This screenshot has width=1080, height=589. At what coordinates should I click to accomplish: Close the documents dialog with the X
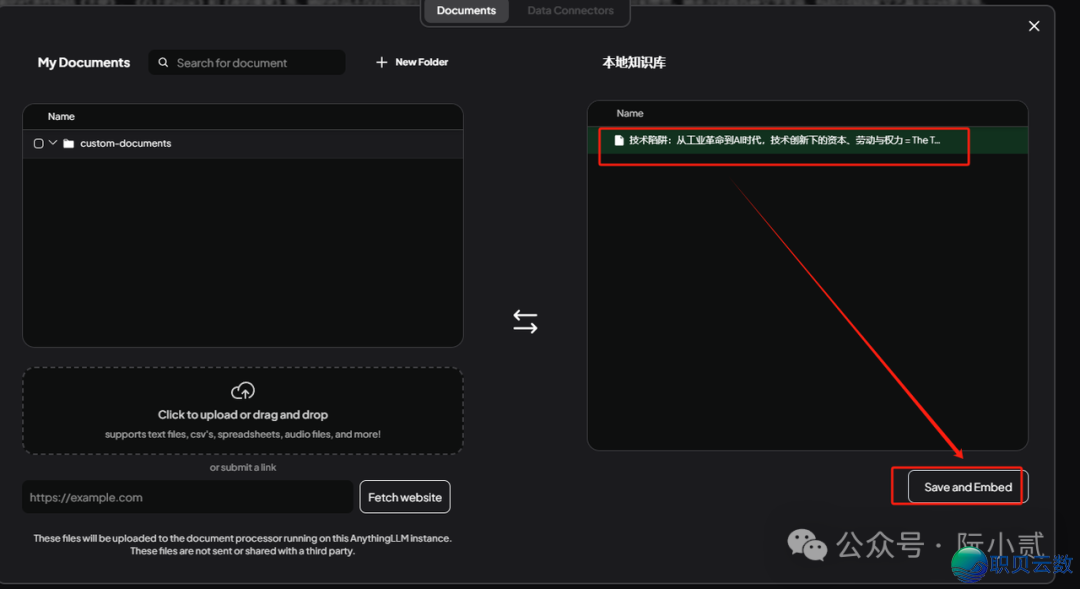click(1034, 26)
